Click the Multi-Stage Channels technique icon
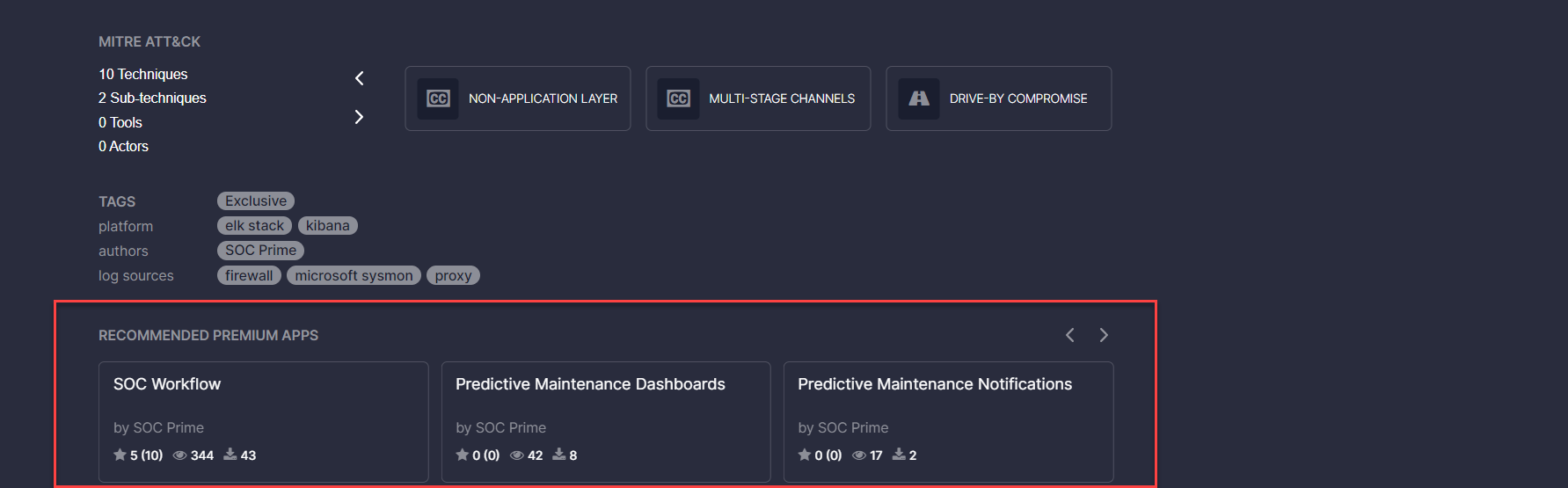1568x488 pixels. click(x=678, y=98)
